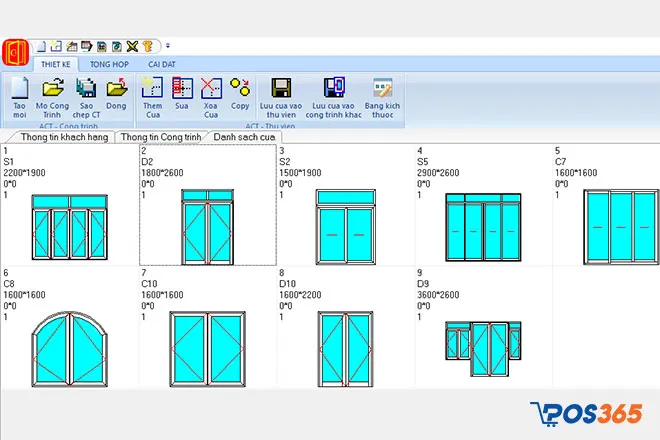The height and width of the screenshot is (440, 660).
Task: Click the Sao chep CT copy icon
Action: [x=87, y=88]
